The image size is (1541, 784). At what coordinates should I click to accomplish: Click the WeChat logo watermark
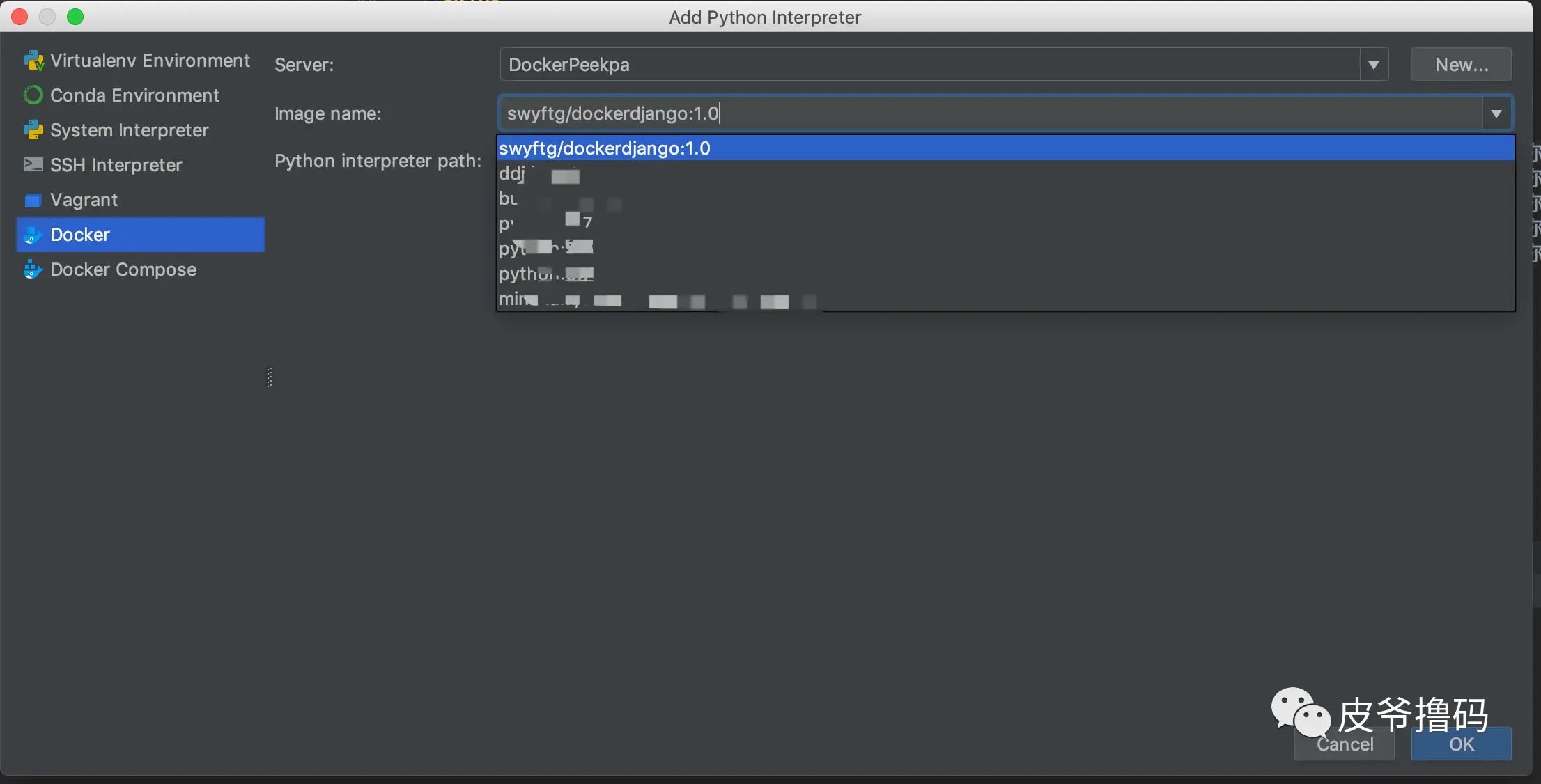pos(1300,712)
